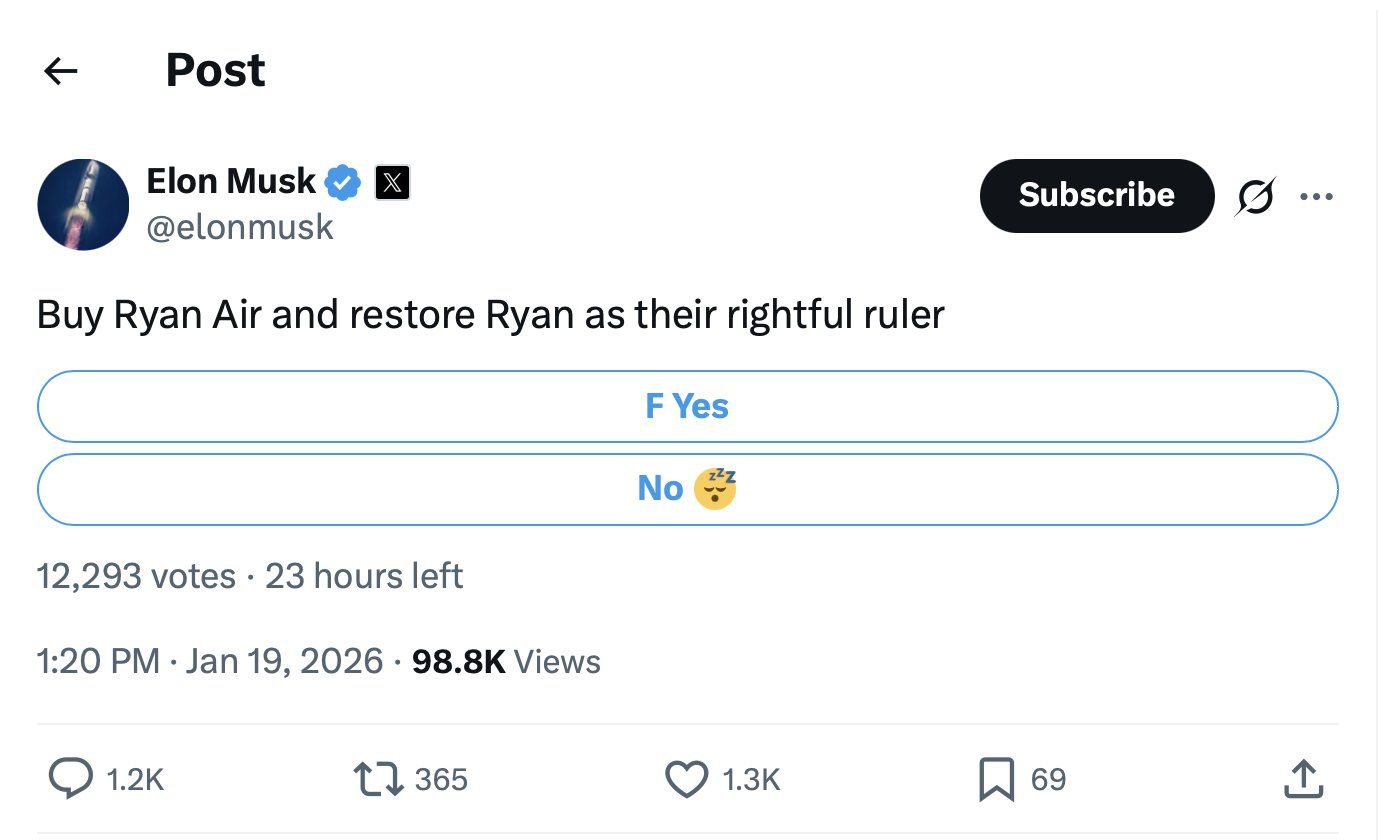Screen dimensions: 1378x840
Task: Click the Elon Musk display name
Action: click(x=231, y=181)
